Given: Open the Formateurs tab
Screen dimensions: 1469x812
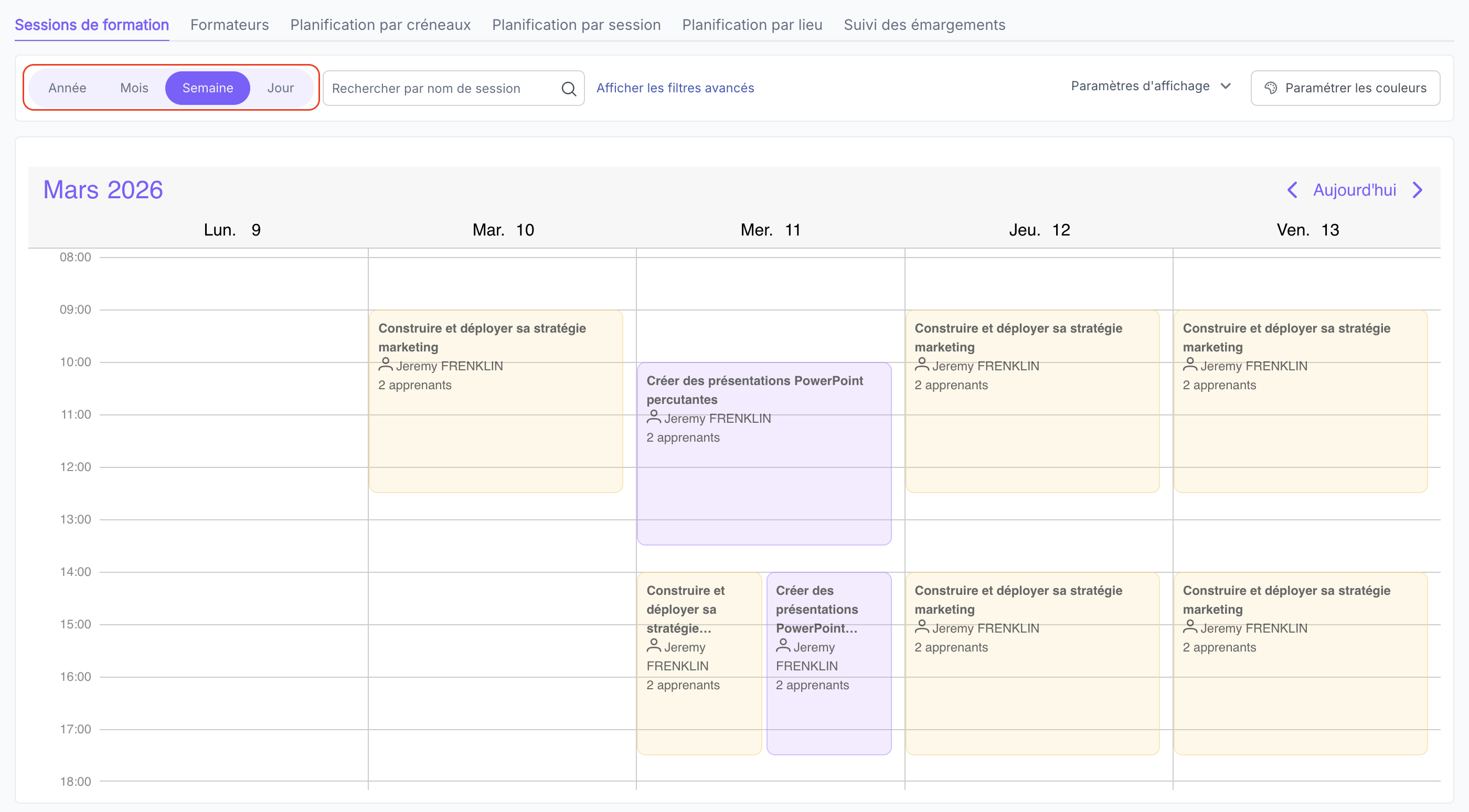Looking at the screenshot, I should tap(229, 25).
